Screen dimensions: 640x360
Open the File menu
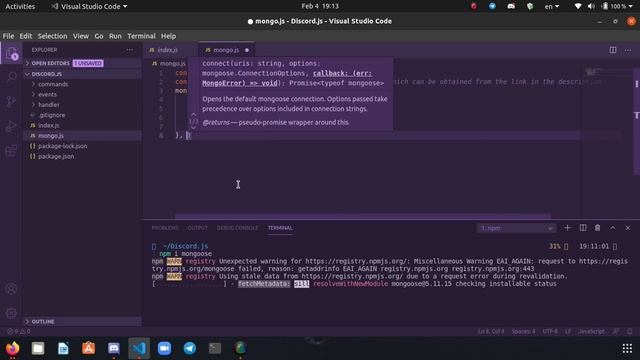(8, 36)
